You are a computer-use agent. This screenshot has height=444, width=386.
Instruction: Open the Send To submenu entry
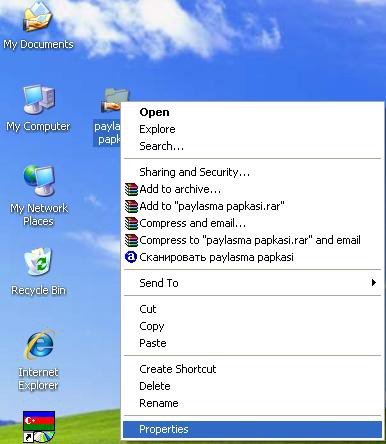(x=252, y=283)
